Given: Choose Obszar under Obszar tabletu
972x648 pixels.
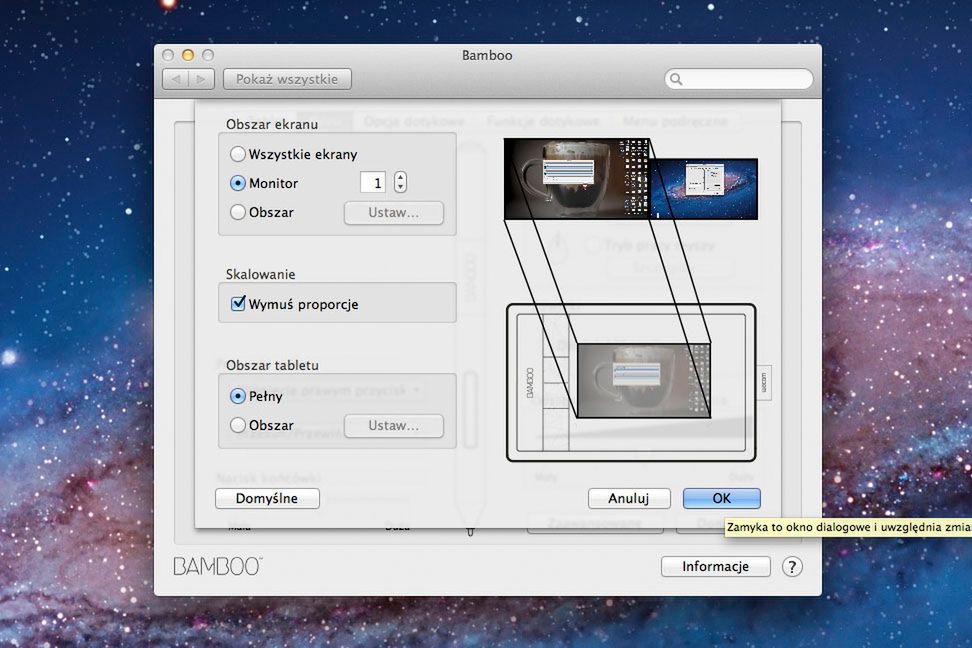Looking at the screenshot, I should tap(237, 425).
